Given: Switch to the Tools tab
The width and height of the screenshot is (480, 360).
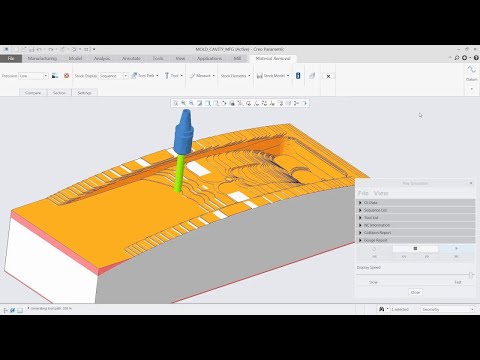Looking at the screenshot, I should (158, 58).
